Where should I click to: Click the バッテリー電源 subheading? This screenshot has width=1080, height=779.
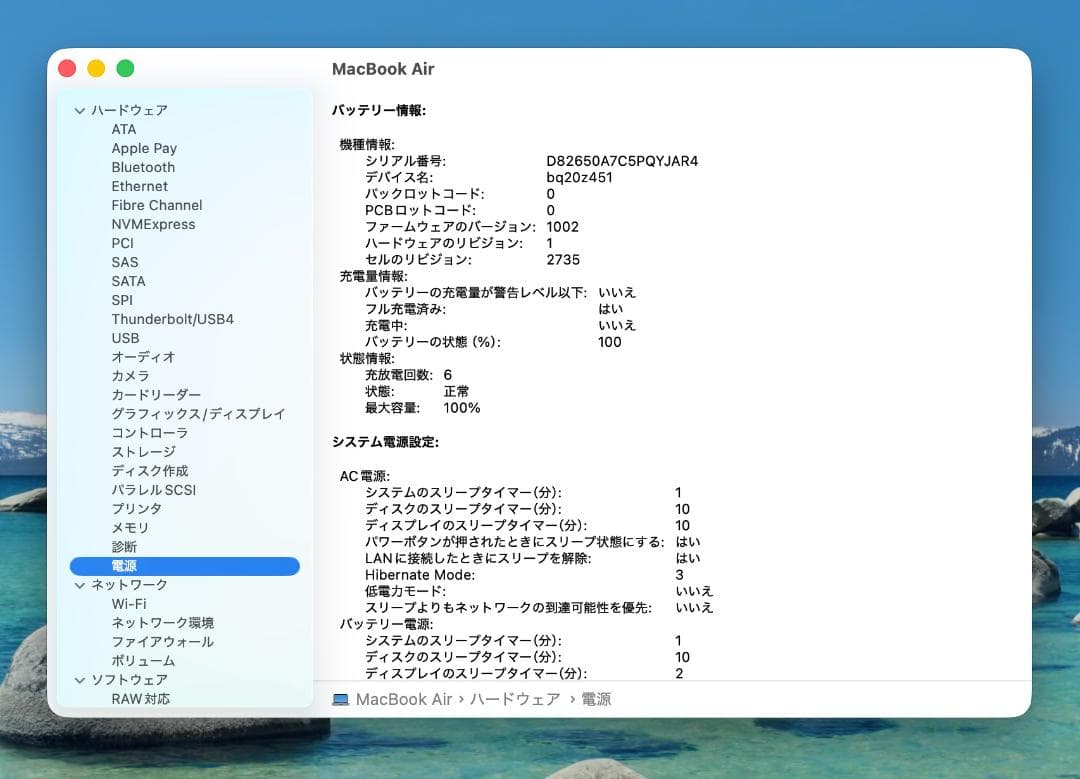pyautogui.click(x=386, y=624)
